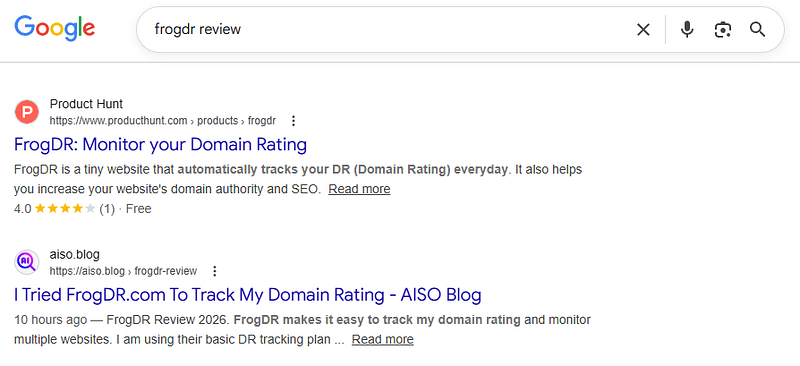Screen dimensions: 800x366
Task: Click Read more on AISO Blog snippet
Action: pos(383,339)
